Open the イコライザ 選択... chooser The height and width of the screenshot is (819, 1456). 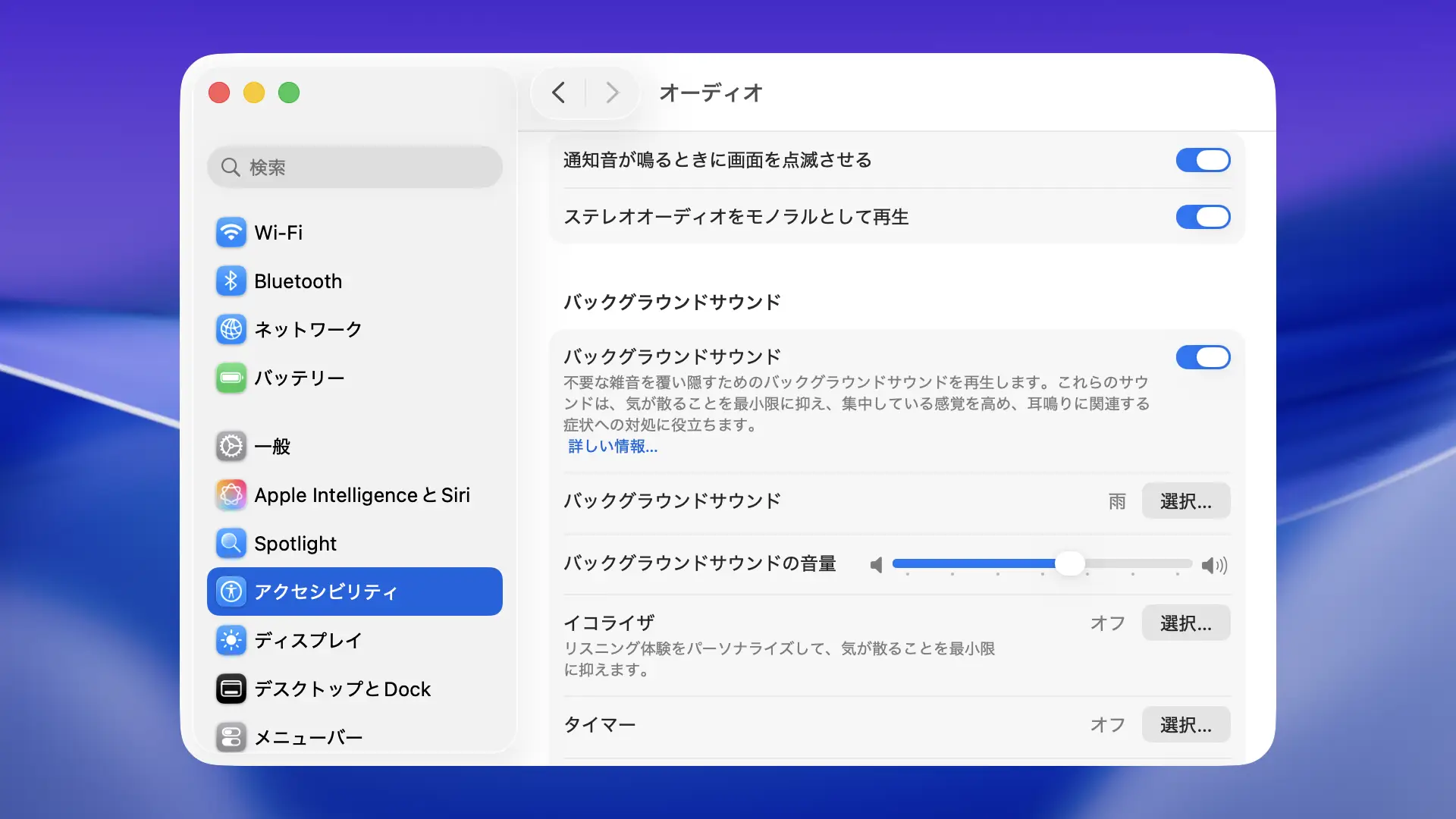(x=1185, y=623)
